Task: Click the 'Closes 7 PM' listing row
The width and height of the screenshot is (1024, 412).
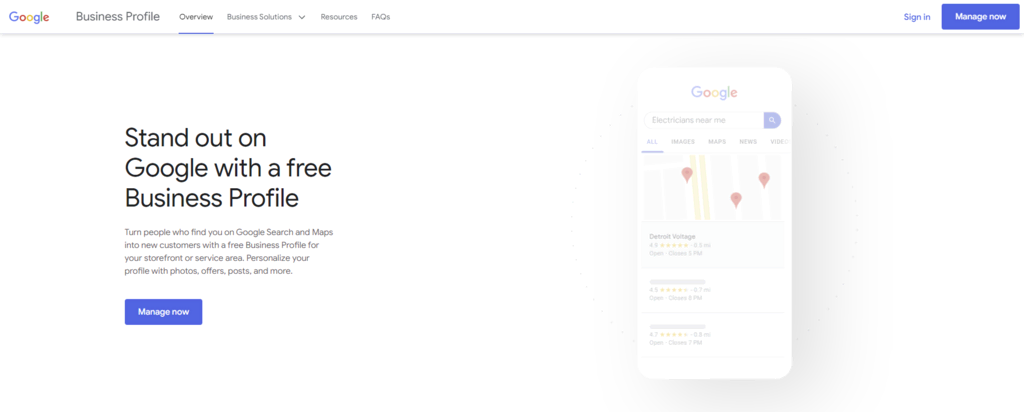Action: (713, 335)
